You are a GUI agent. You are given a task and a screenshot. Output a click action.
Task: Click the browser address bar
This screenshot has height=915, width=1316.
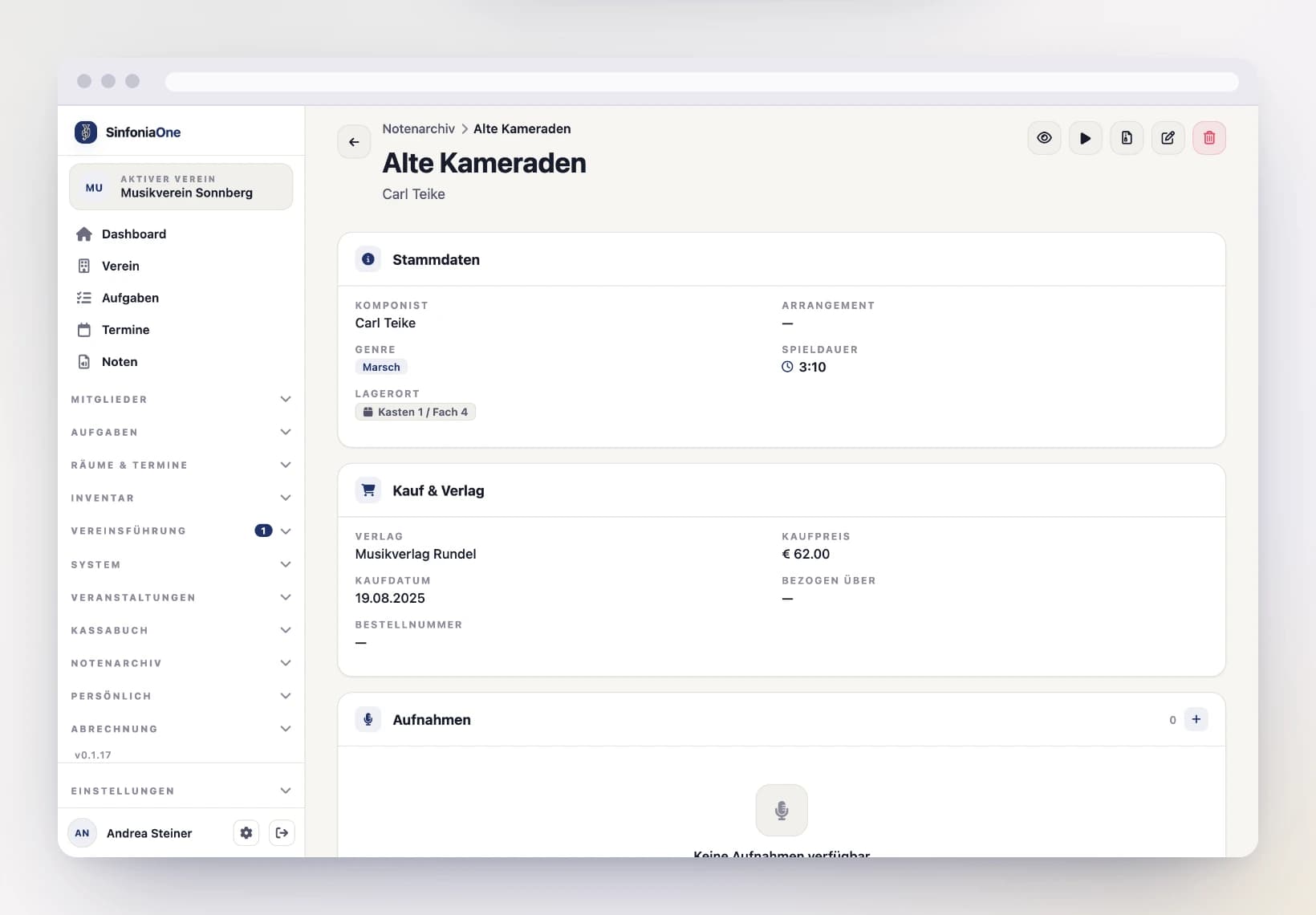click(701, 82)
